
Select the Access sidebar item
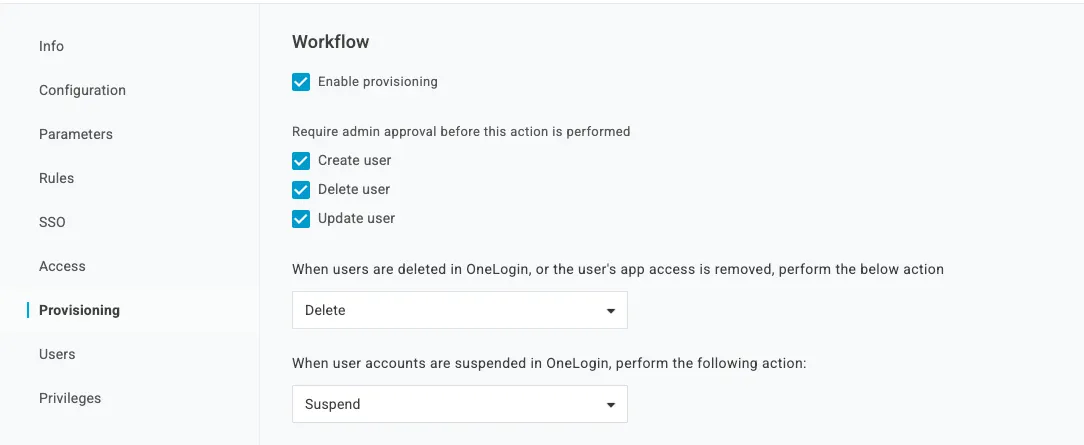tap(62, 266)
